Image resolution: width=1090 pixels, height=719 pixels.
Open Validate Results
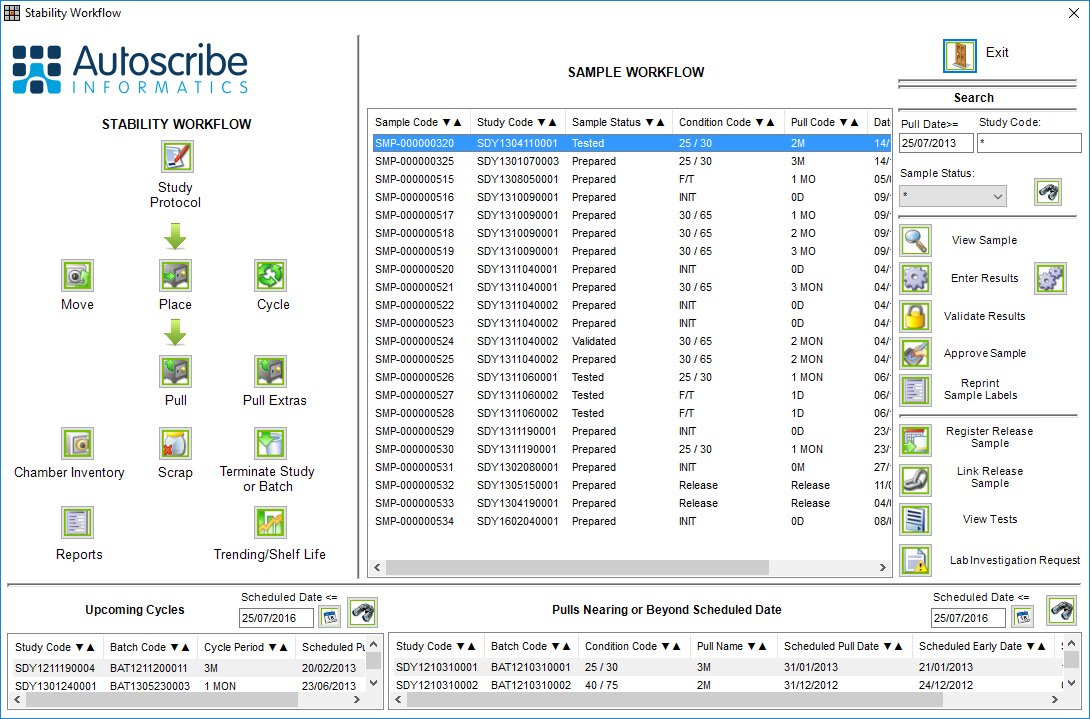[x=915, y=316]
